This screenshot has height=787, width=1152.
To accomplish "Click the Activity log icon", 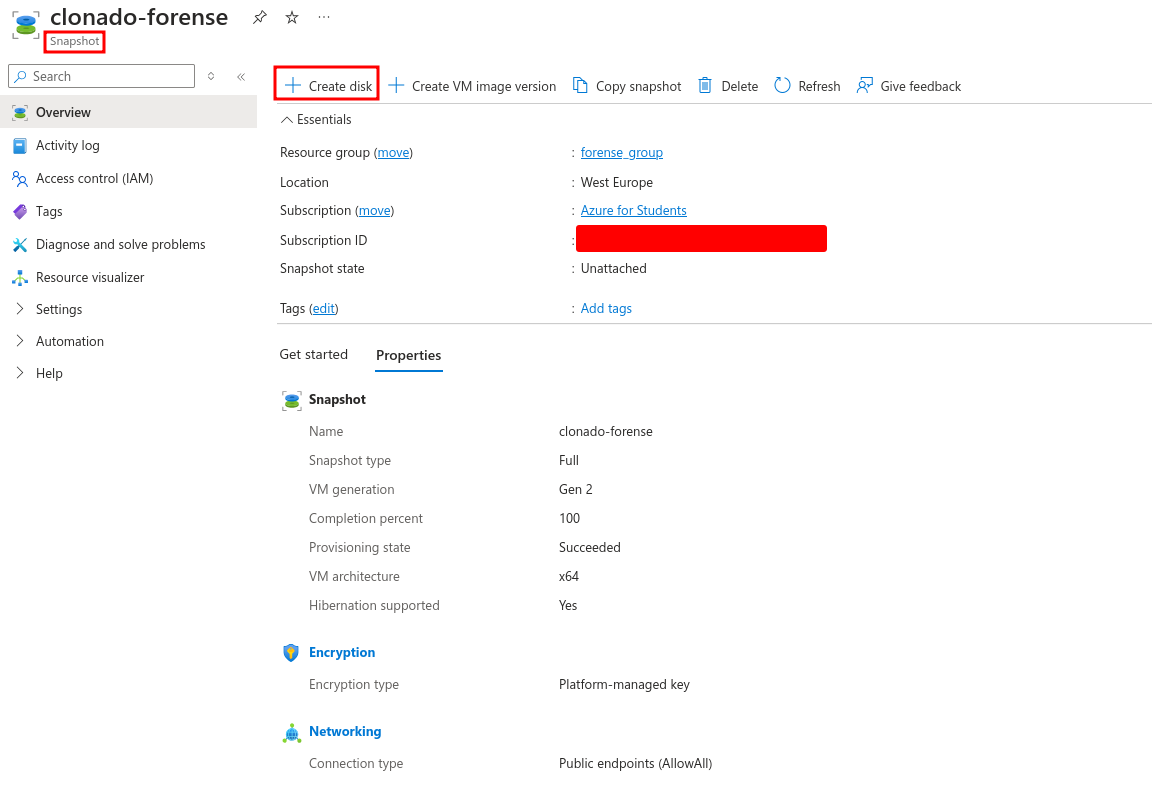I will [20, 145].
